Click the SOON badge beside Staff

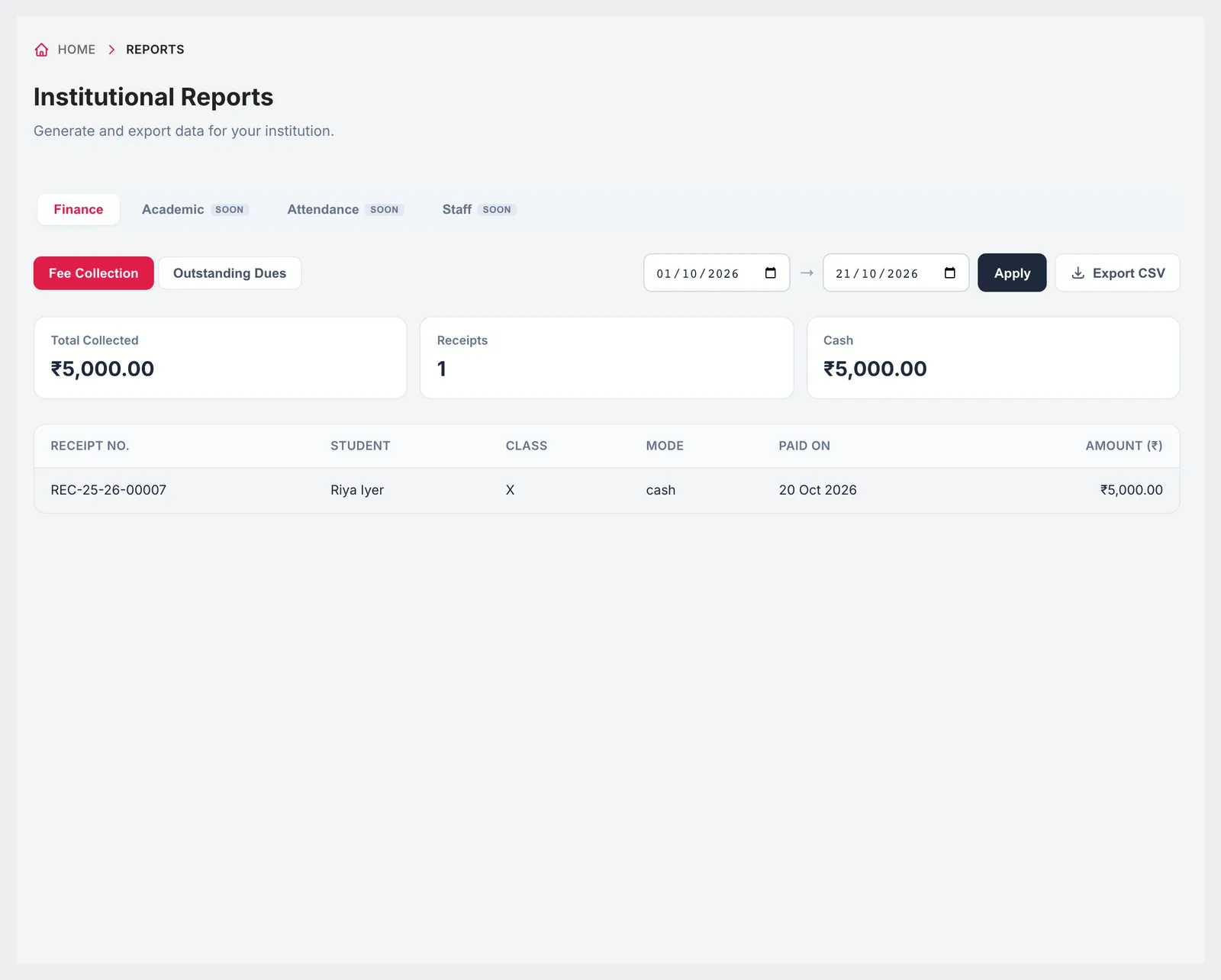[x=497, y=210]
